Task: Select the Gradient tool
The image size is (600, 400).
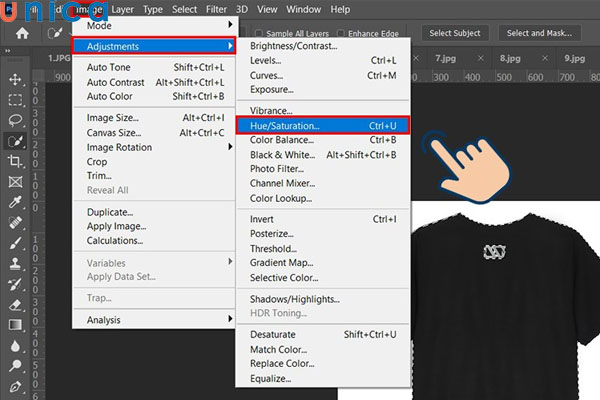Action: (15, 325)
